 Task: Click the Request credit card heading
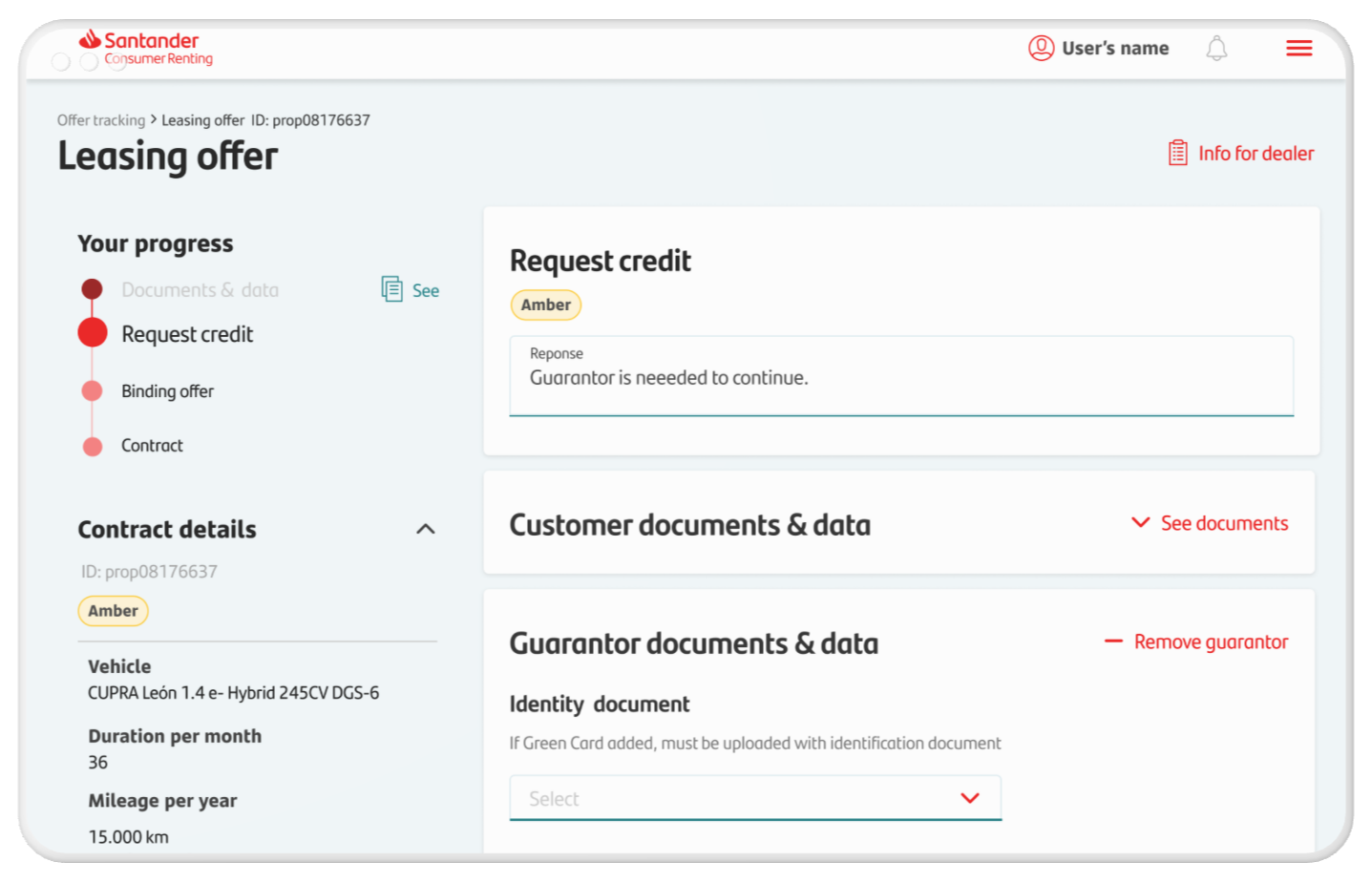point(600,261)
